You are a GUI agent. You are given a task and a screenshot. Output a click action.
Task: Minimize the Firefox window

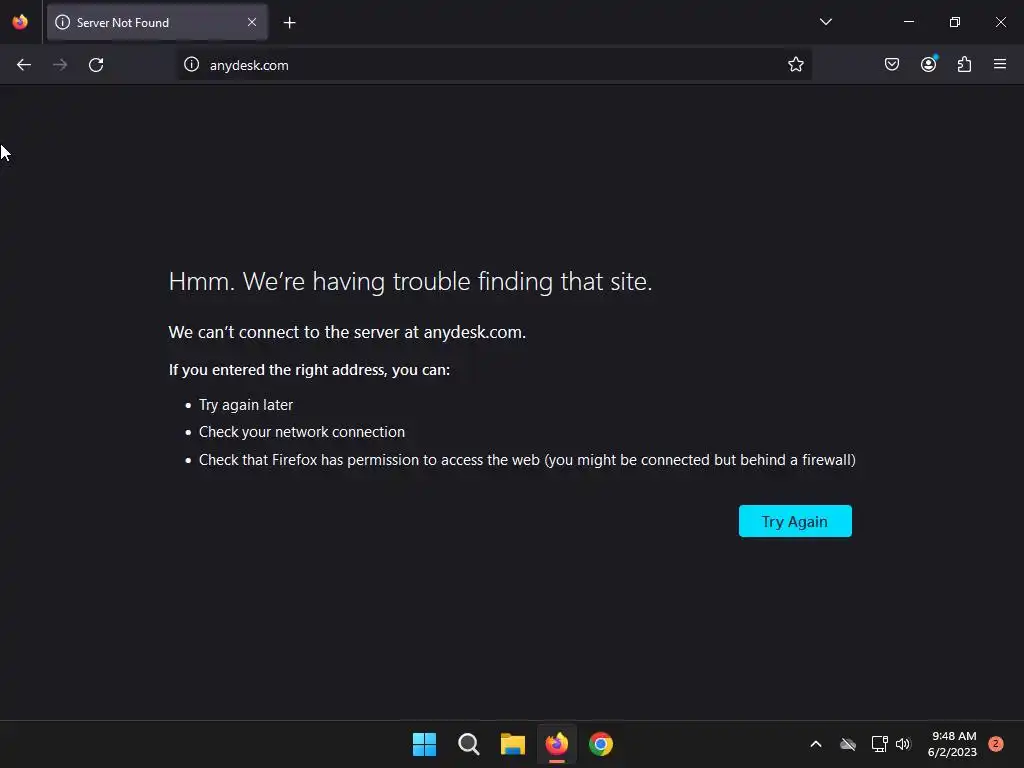(x=908, y=22)
